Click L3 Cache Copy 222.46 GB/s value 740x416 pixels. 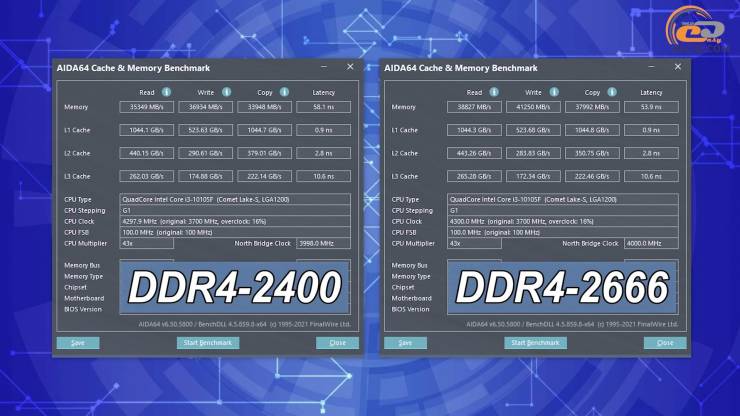592,177
